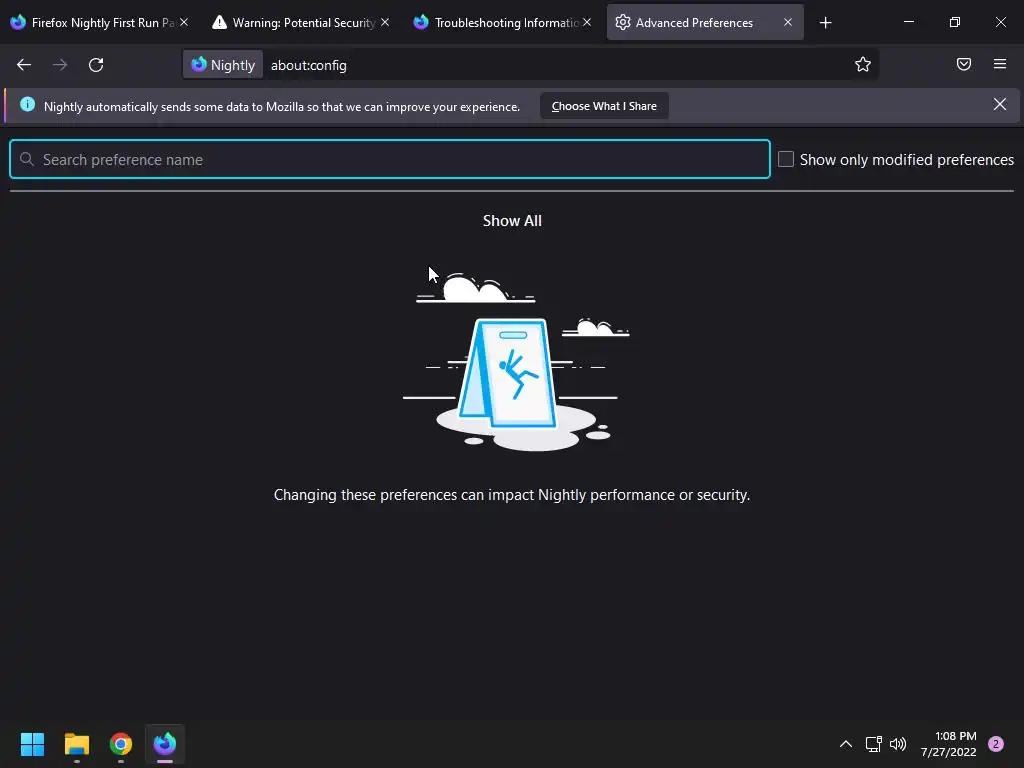Open File Explorer from the taskbar

coord(76,744)
